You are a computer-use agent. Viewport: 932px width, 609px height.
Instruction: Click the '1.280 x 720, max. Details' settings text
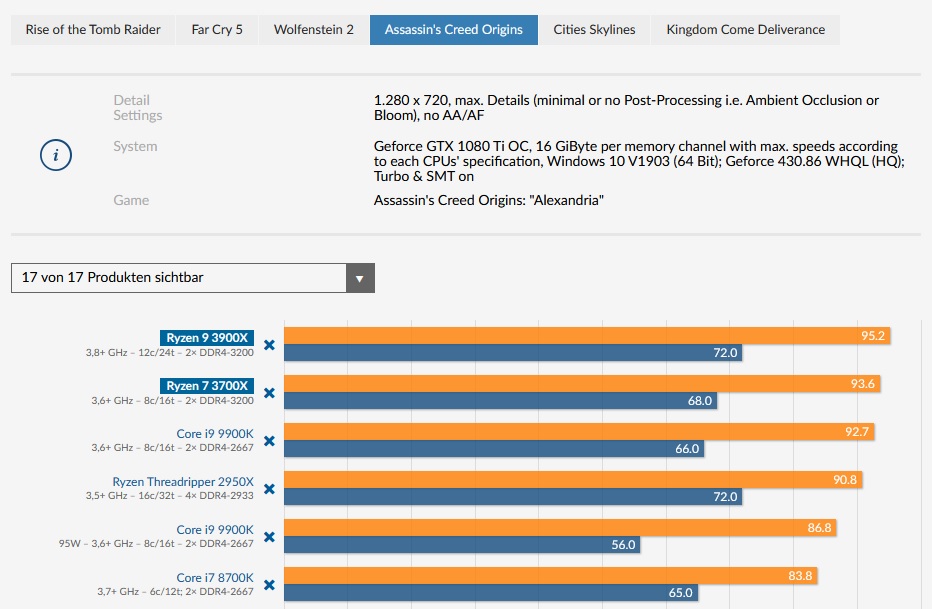pyautogui.click(x=626, y=108)
